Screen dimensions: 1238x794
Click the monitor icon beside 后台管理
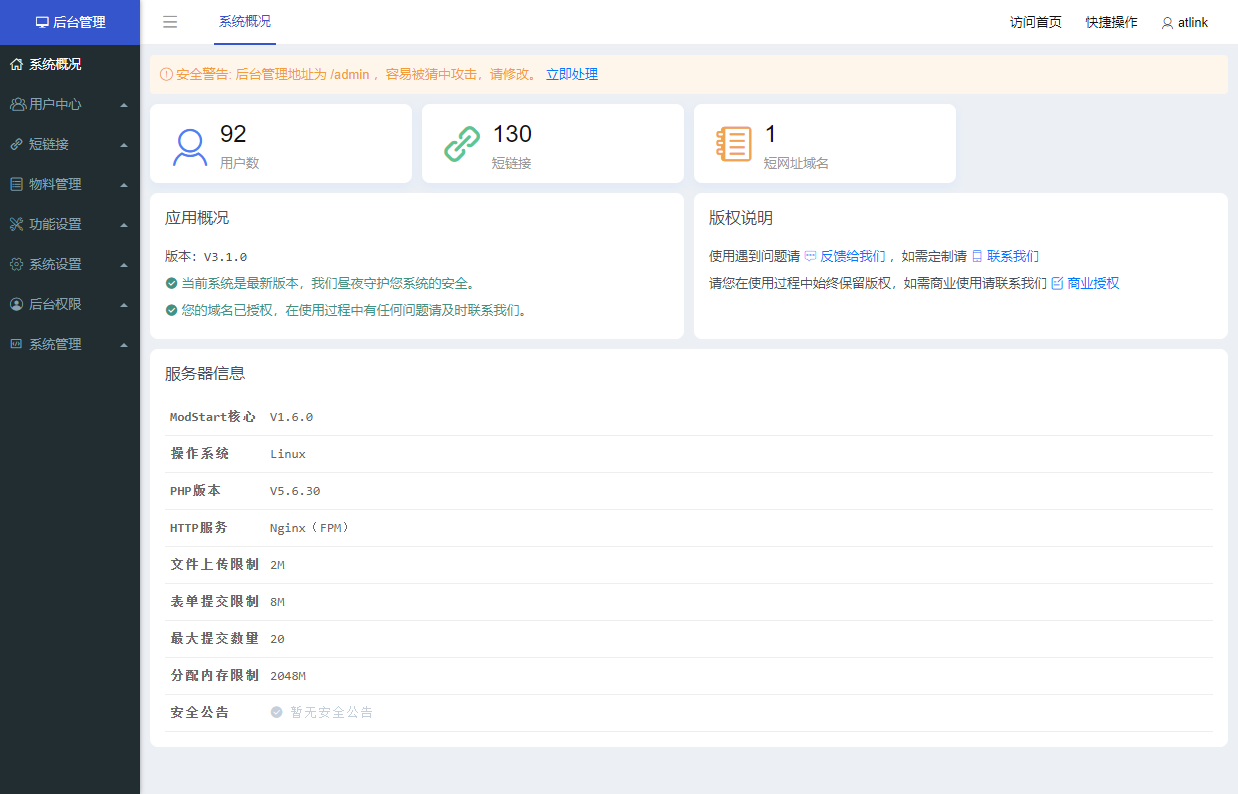[x=42, y=22]
